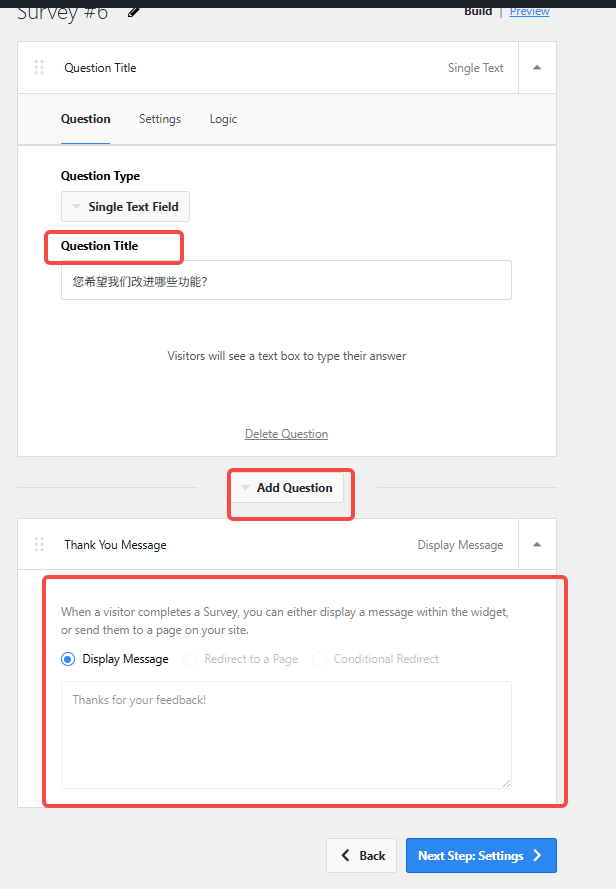The image size is (616, 889).
Task: Open the Logic tab
Action: tap(223, 119)
